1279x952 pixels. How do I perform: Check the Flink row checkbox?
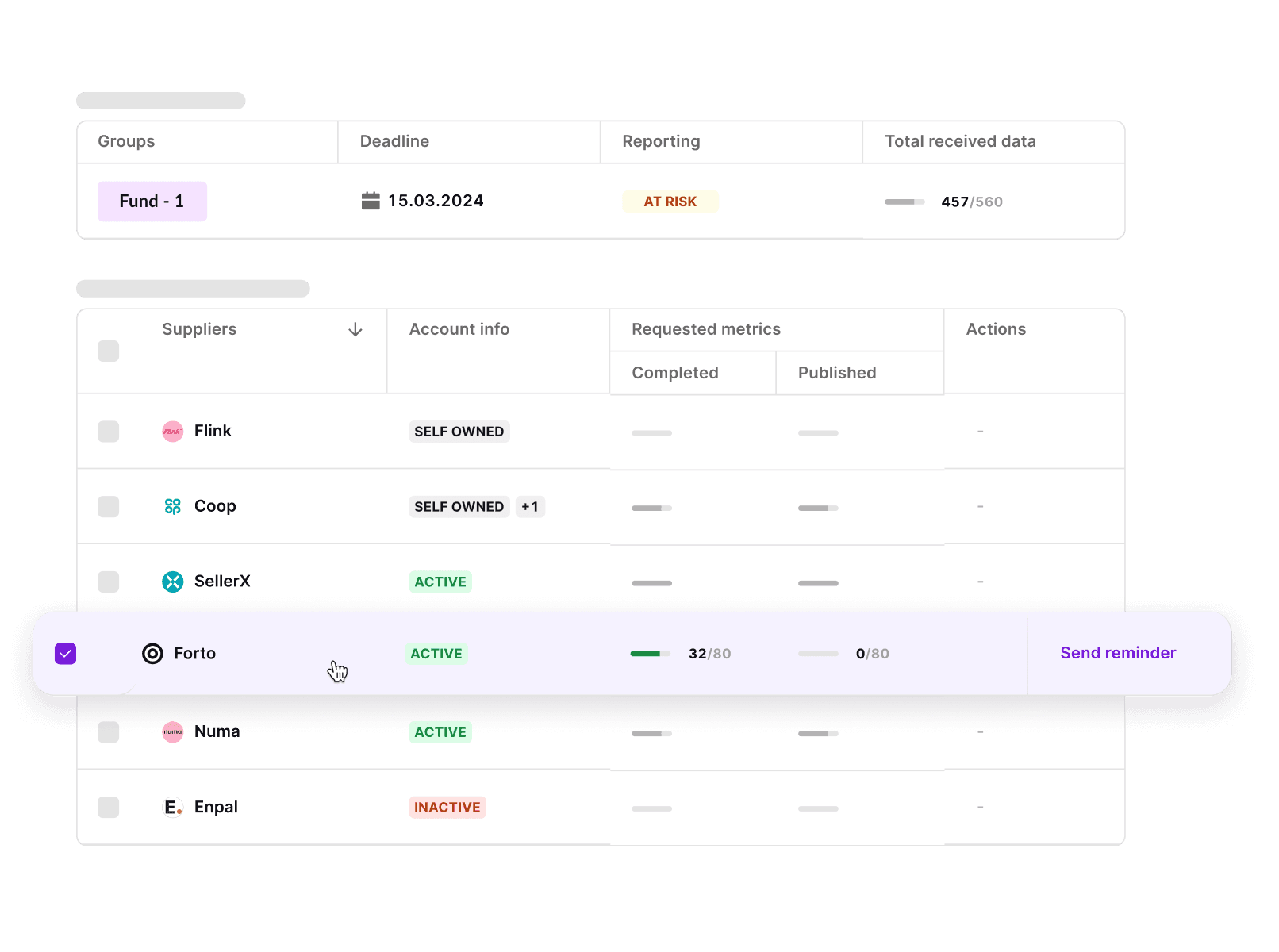click(x=109, y=432)
